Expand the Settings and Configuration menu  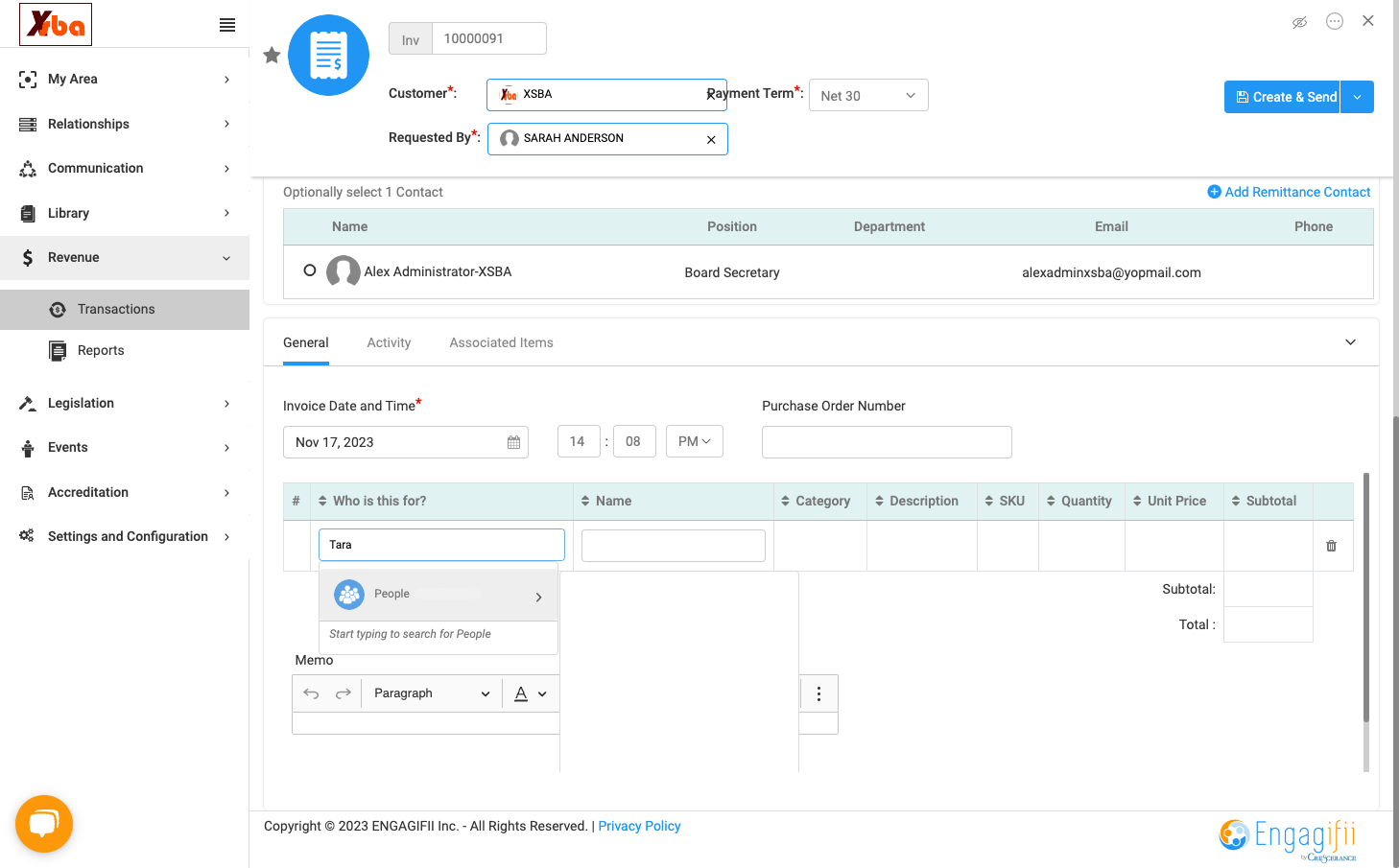125,536
